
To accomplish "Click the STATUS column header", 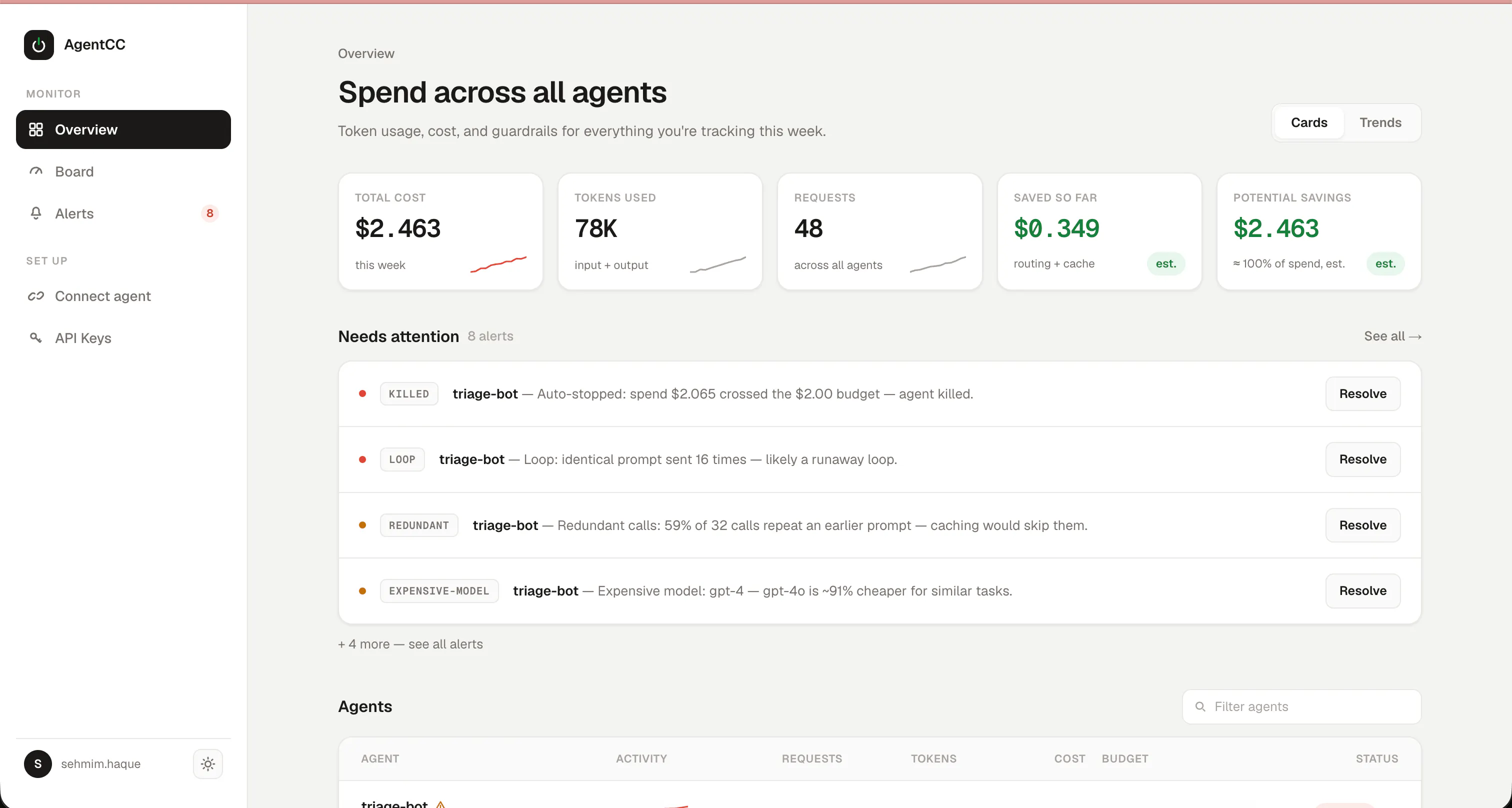I will pyautogui.click(x=1377, y=758).
